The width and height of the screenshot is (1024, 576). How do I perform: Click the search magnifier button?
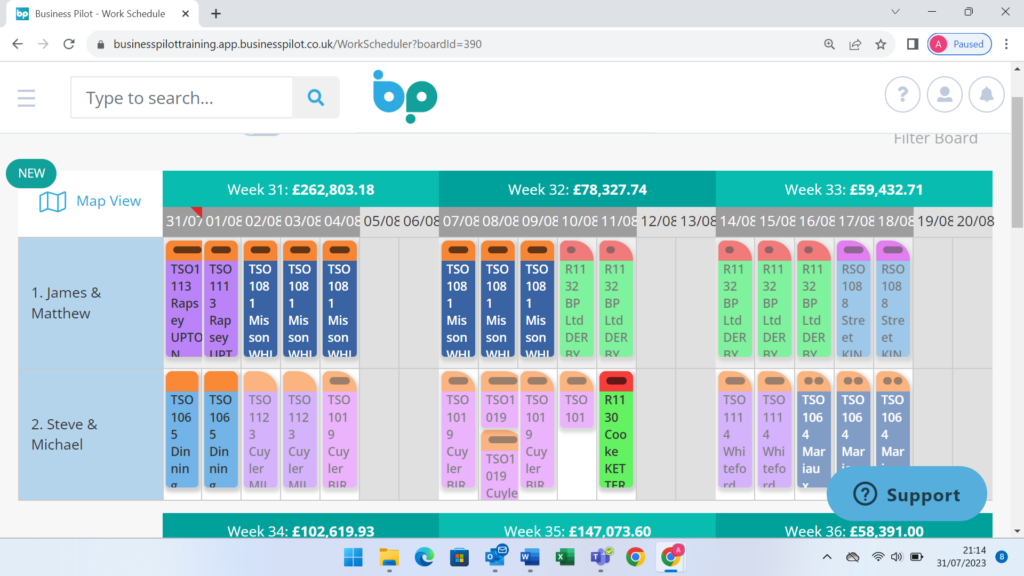pos(316,98)
